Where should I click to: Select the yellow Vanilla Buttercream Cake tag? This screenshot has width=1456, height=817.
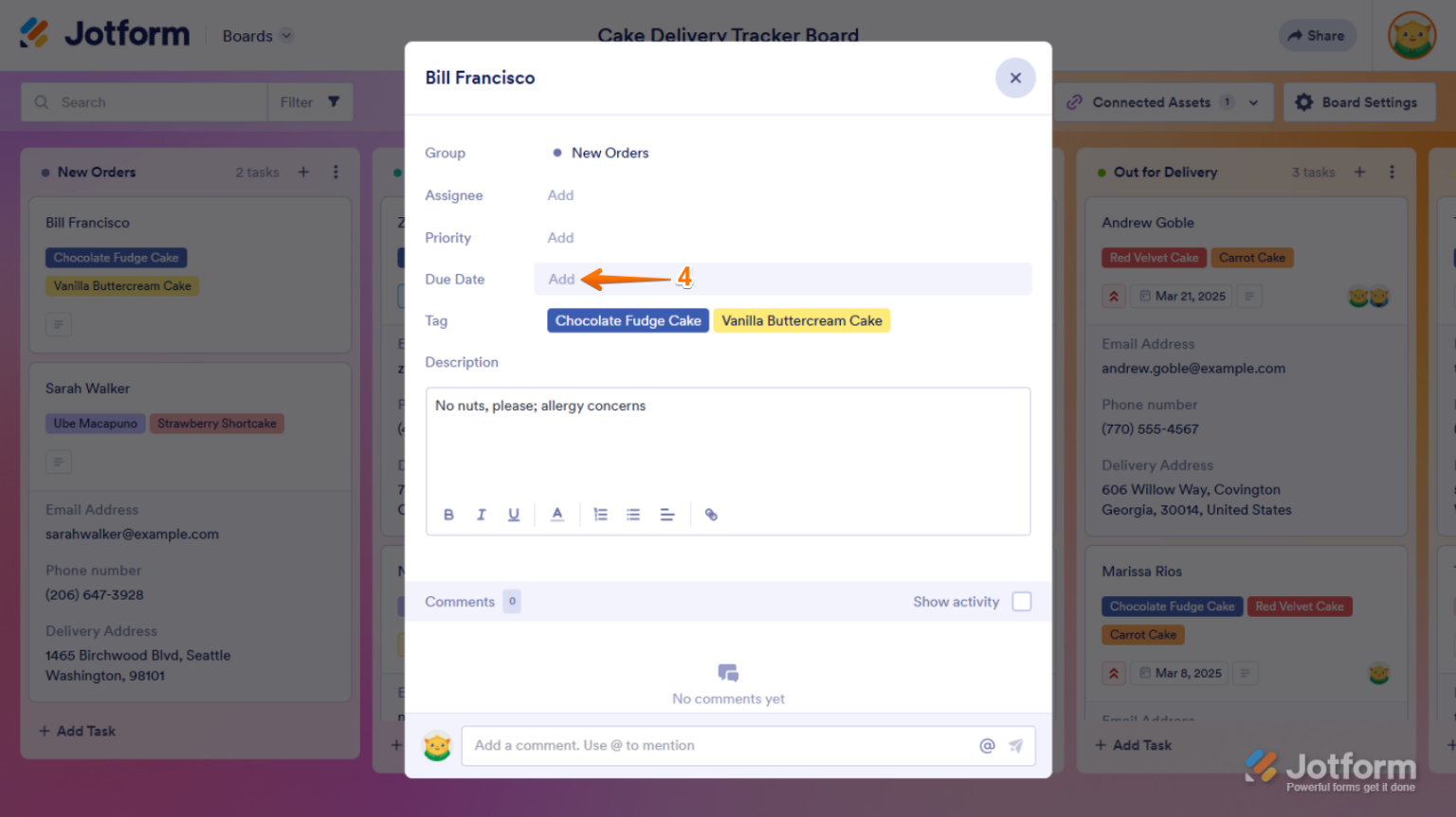[802, 320]
